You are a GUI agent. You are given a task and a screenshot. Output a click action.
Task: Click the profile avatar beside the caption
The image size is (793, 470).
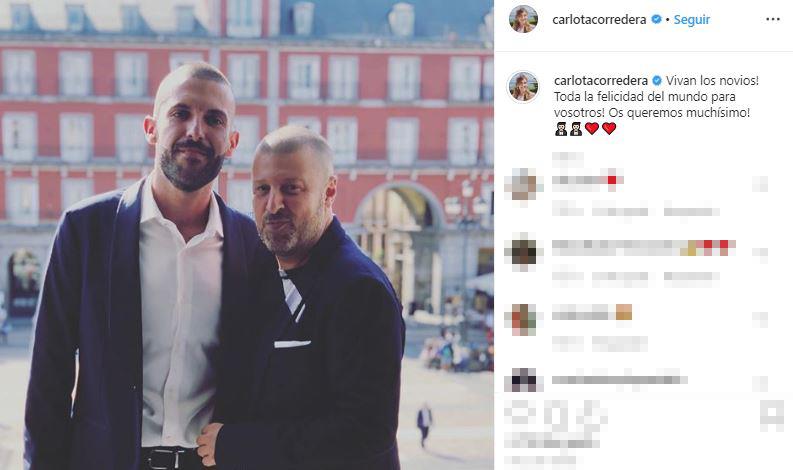click(523, 87)
